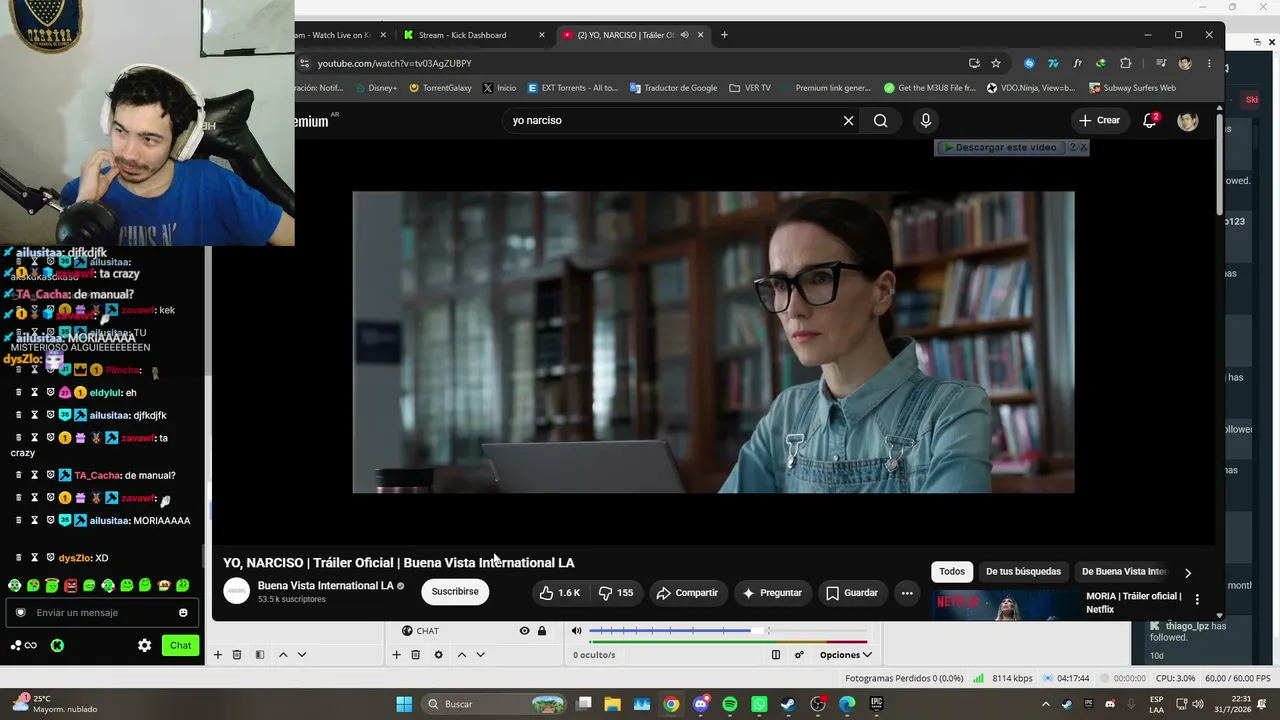The width and height of the screenshot is (1280, 720).
Task: Open more actions ellipsis under the video
Action: point(907,593)
